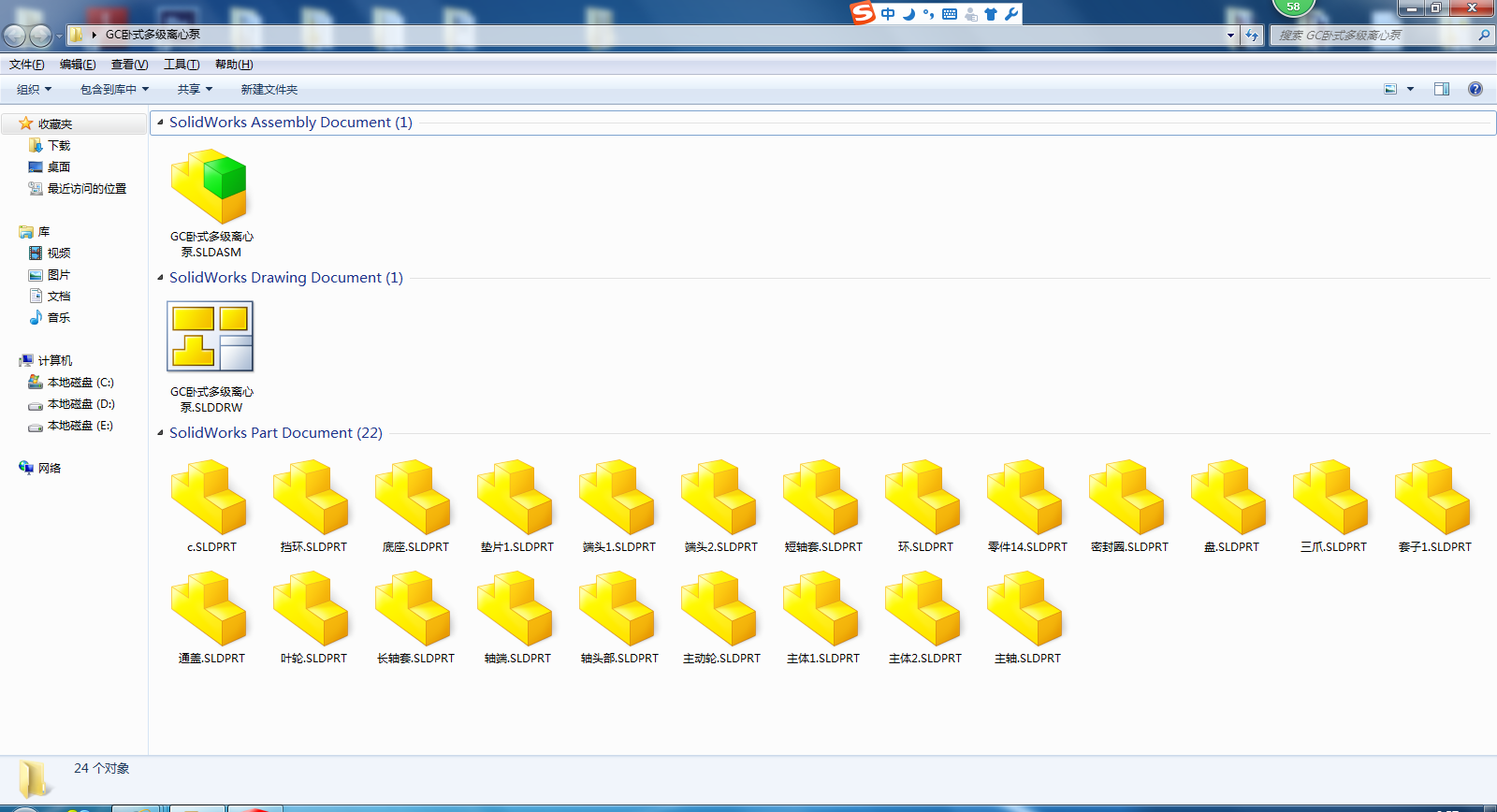Screen dimensions: 1497x812
Task: Open the 文档 library in sidebar
Action: click(49, 296)
